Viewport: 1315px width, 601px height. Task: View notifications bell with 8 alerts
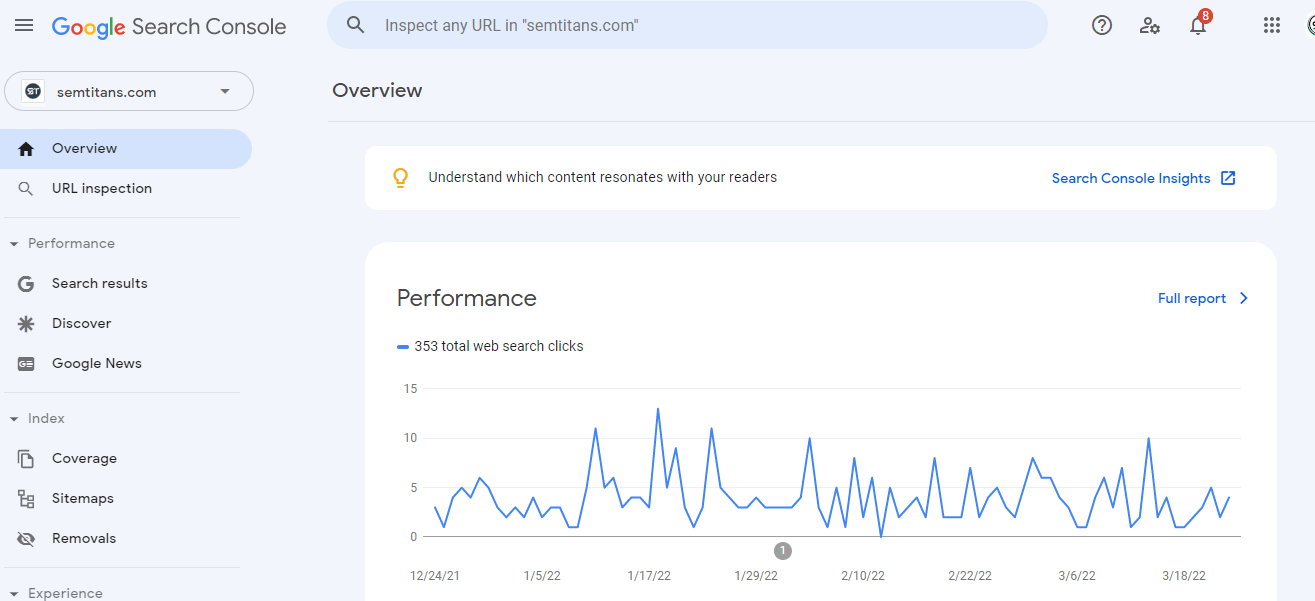point(1198,25)
